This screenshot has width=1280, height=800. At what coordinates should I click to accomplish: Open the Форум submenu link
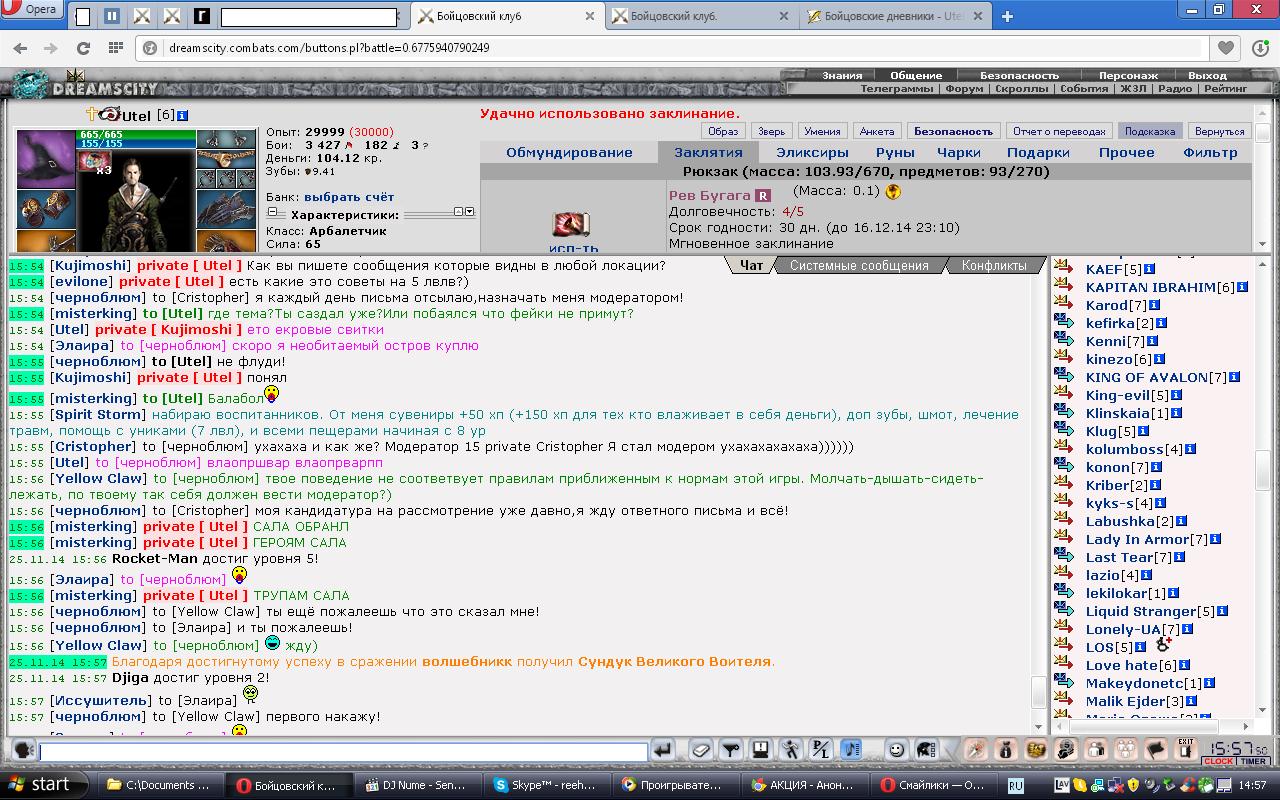(964, 88)
